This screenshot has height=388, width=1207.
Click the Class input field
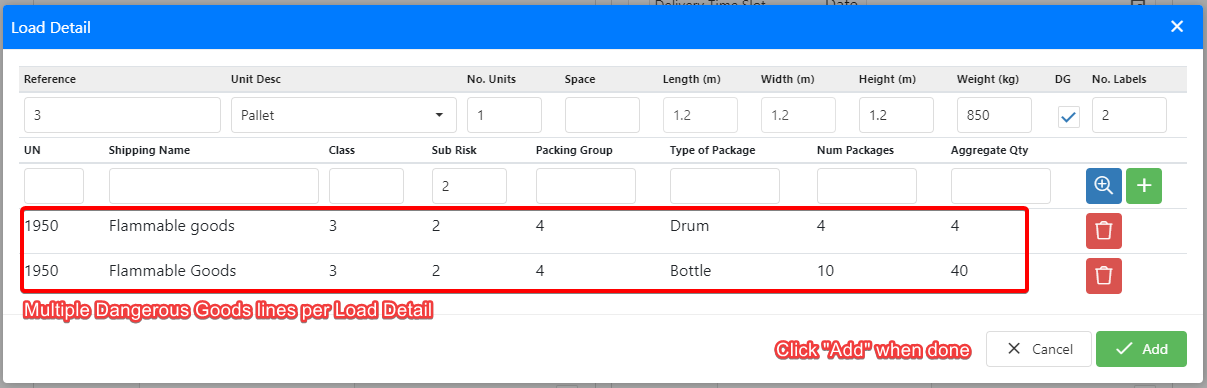point(366,186)
